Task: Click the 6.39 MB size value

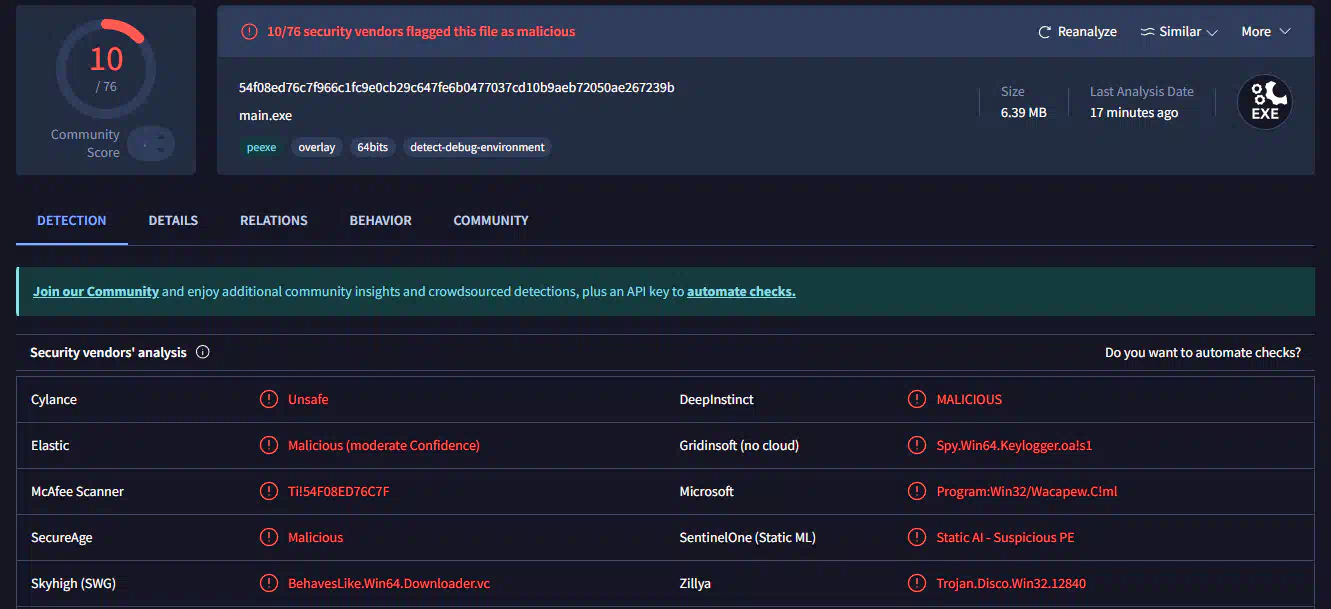Action: [1024, 113]
